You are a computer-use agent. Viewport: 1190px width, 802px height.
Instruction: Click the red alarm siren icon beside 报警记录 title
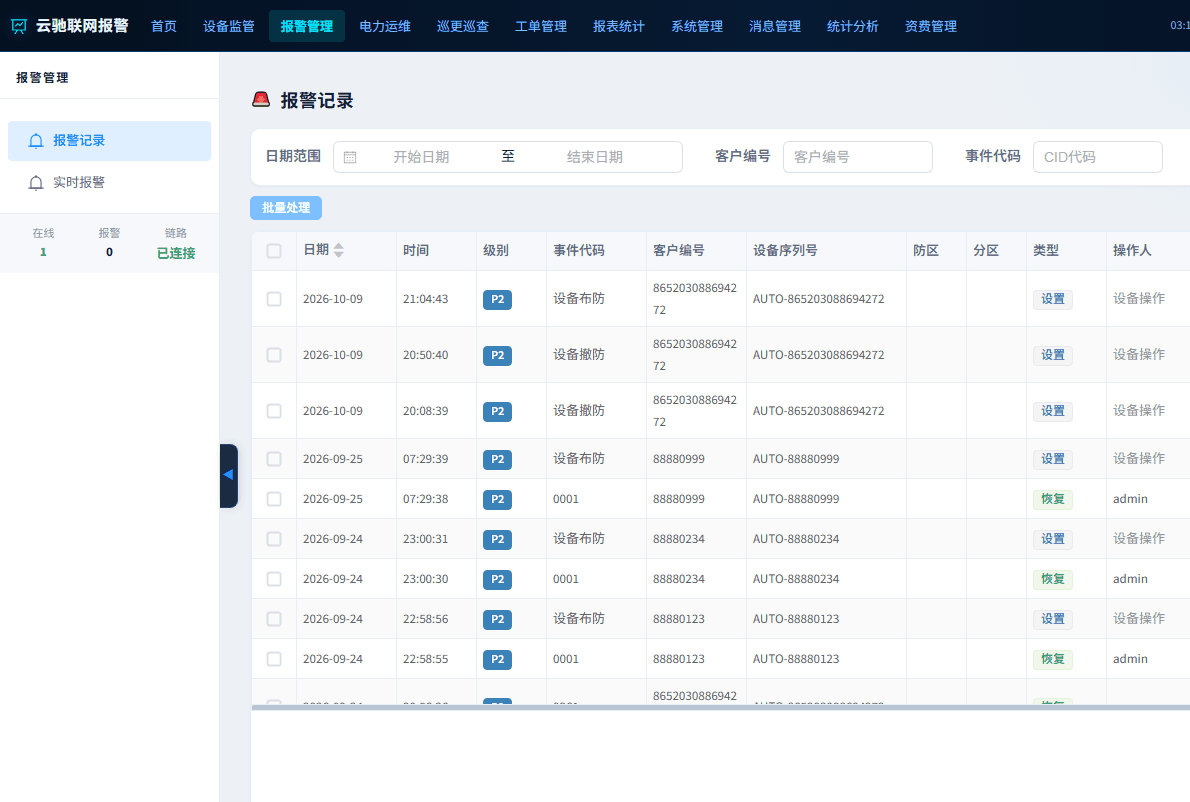point(261,99)
